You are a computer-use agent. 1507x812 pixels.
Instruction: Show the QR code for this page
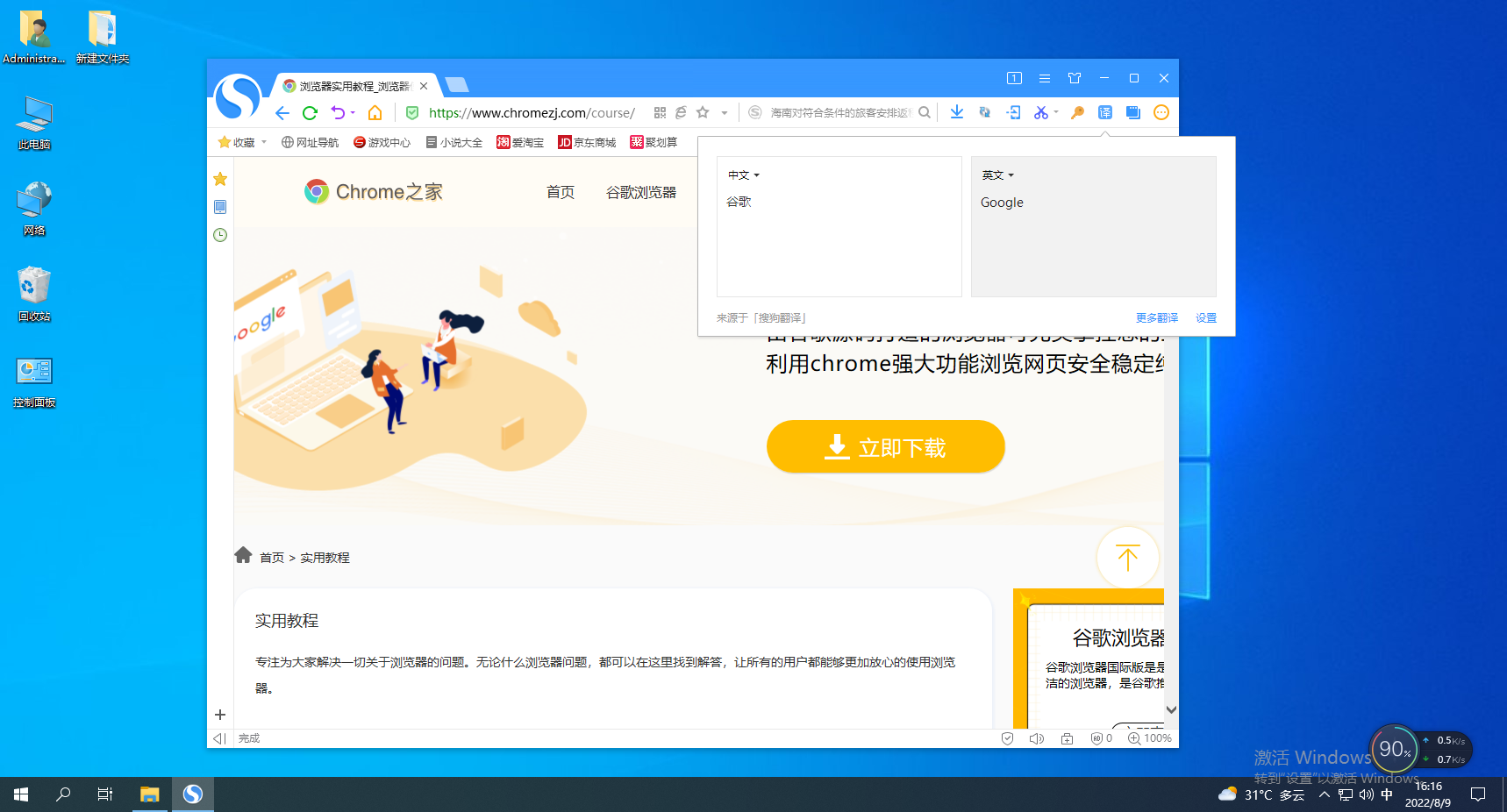(x=660, y=112)
